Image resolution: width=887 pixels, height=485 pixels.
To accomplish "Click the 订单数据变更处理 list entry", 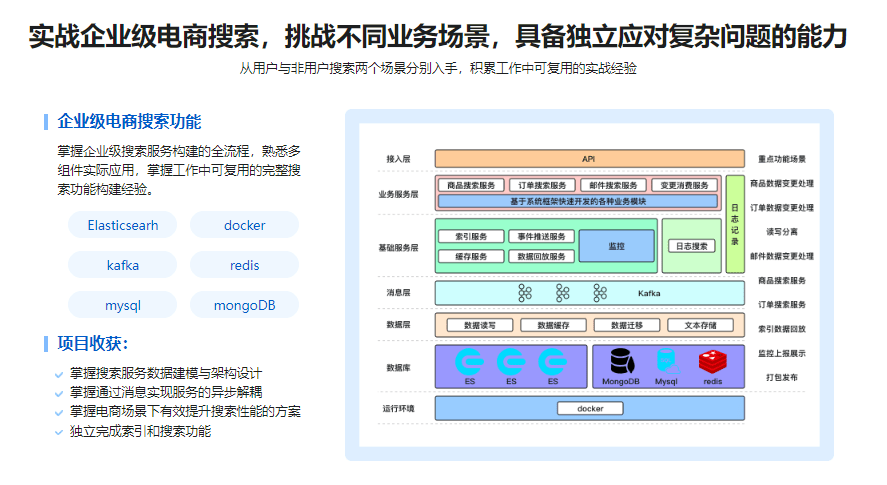I will point(782,208).
